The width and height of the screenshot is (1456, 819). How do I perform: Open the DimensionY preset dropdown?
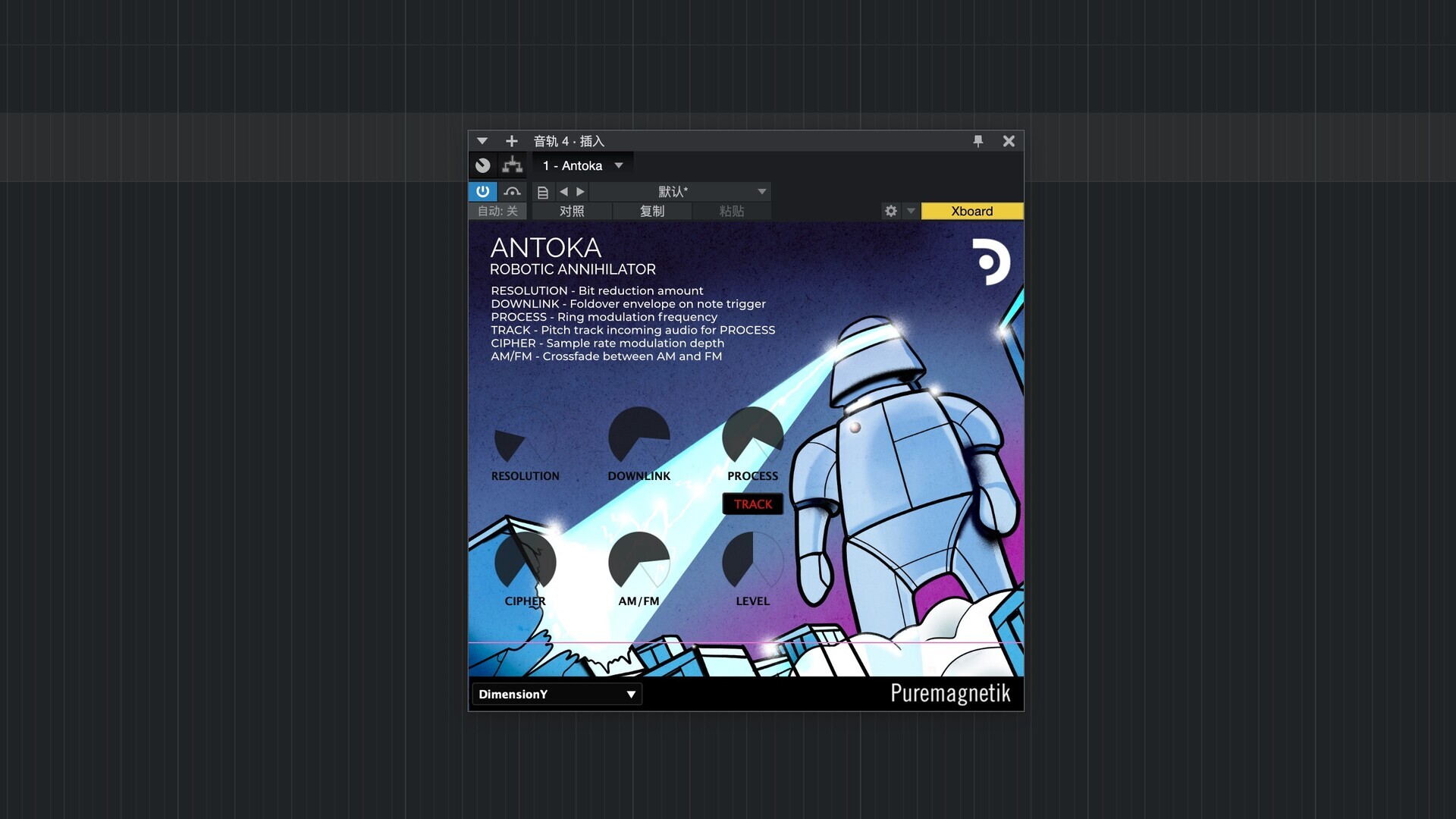[557, 695]
